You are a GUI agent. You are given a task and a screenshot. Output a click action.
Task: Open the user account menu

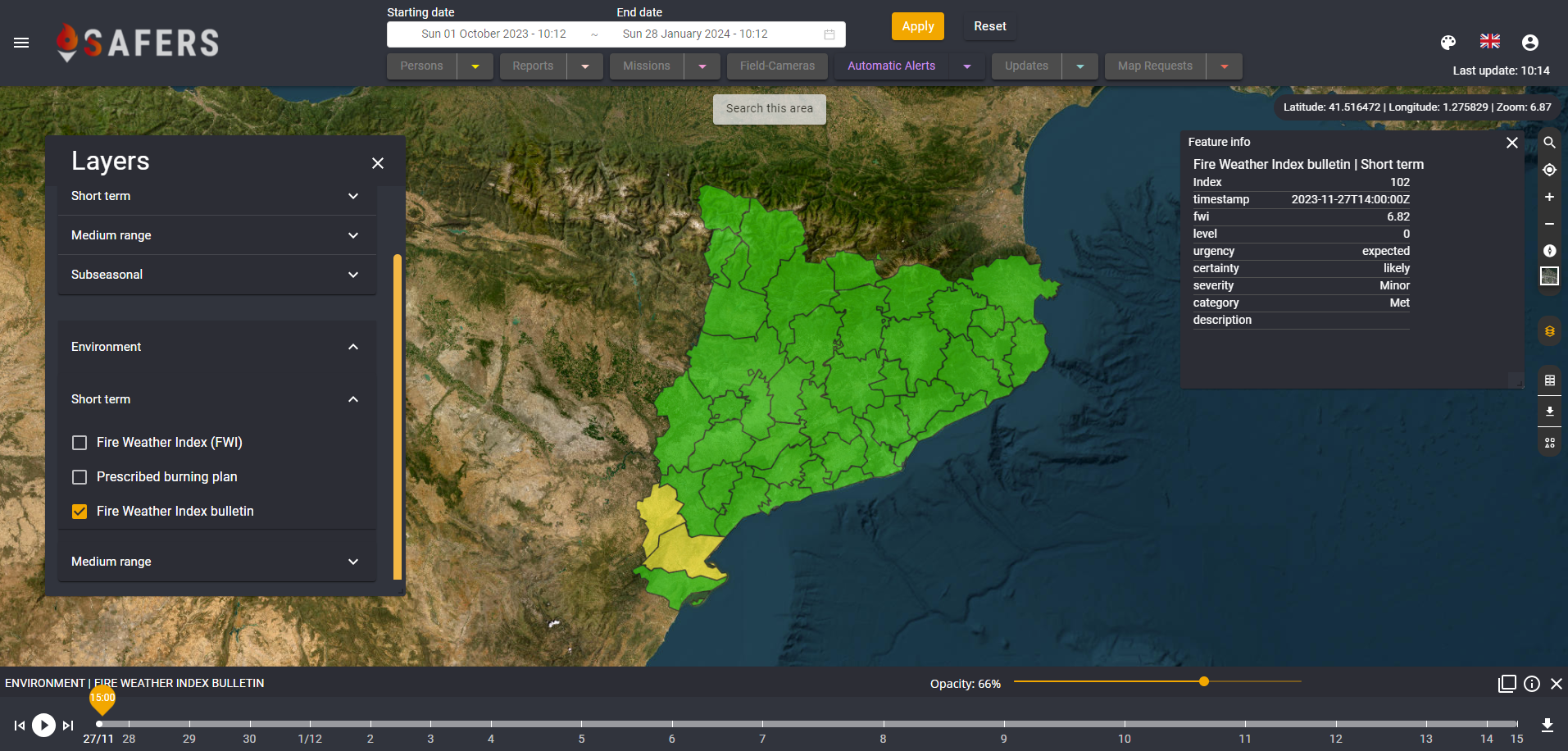(x=1529, y=43)
